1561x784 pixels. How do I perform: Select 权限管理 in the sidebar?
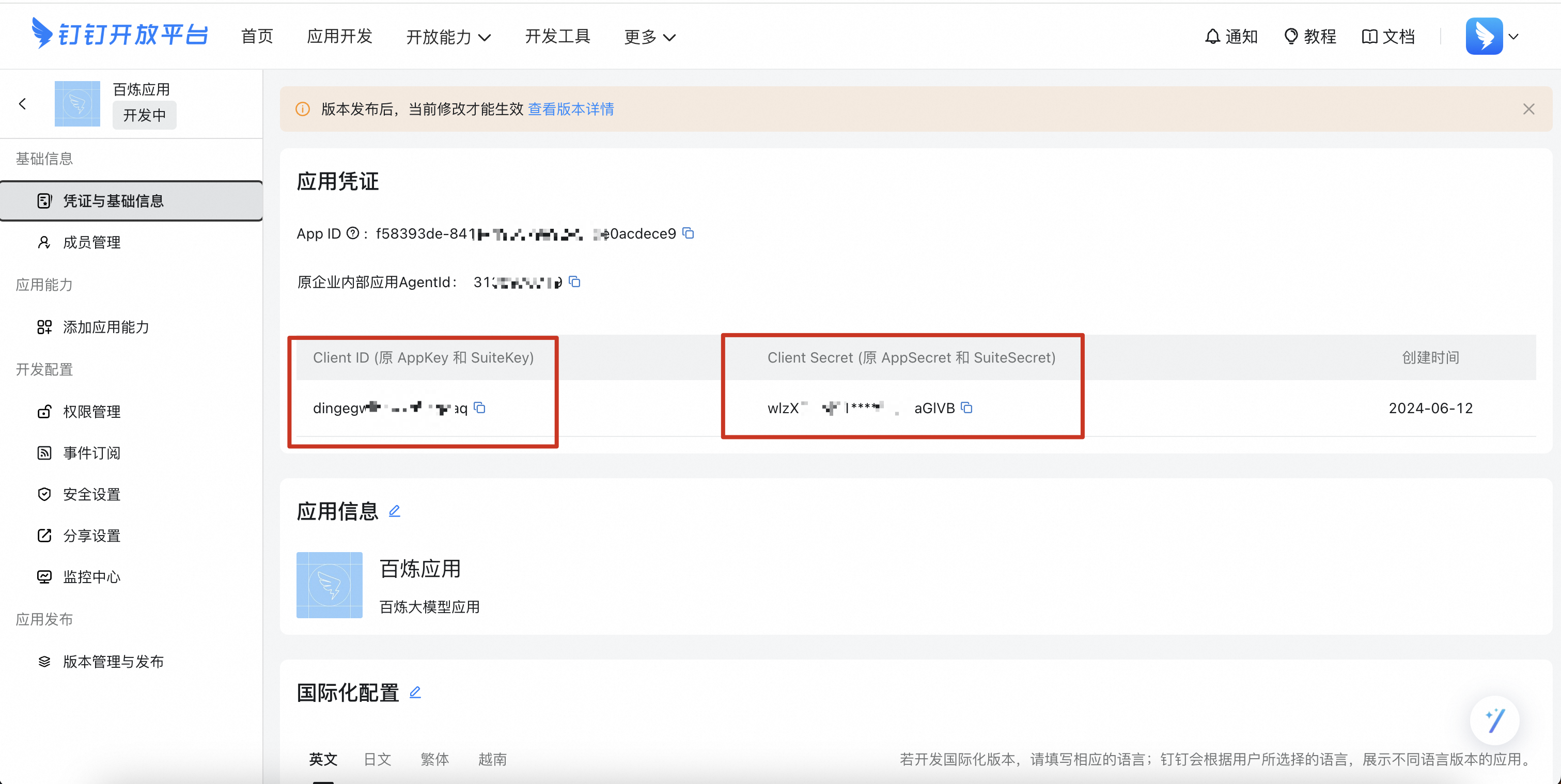point(91,412)
